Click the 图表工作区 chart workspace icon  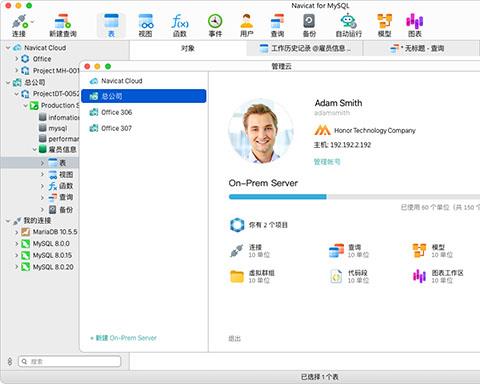pyautogui.click(x=419, y=276)
